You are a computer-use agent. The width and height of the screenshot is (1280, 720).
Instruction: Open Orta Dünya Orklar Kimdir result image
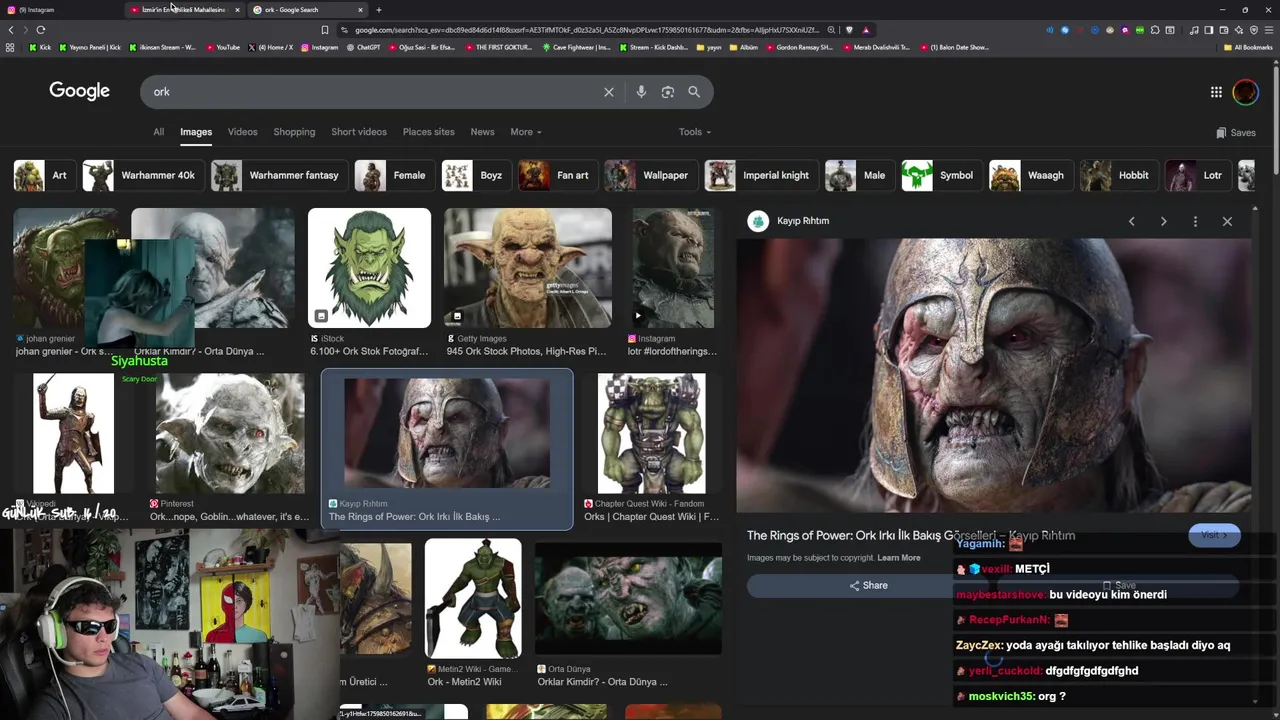click(628, 598)
